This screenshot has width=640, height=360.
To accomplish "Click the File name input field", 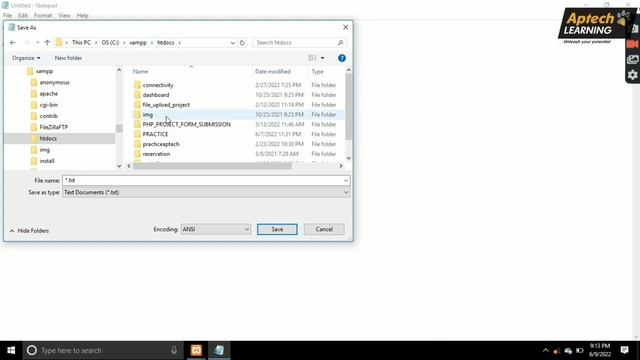I will coord(206,180).
